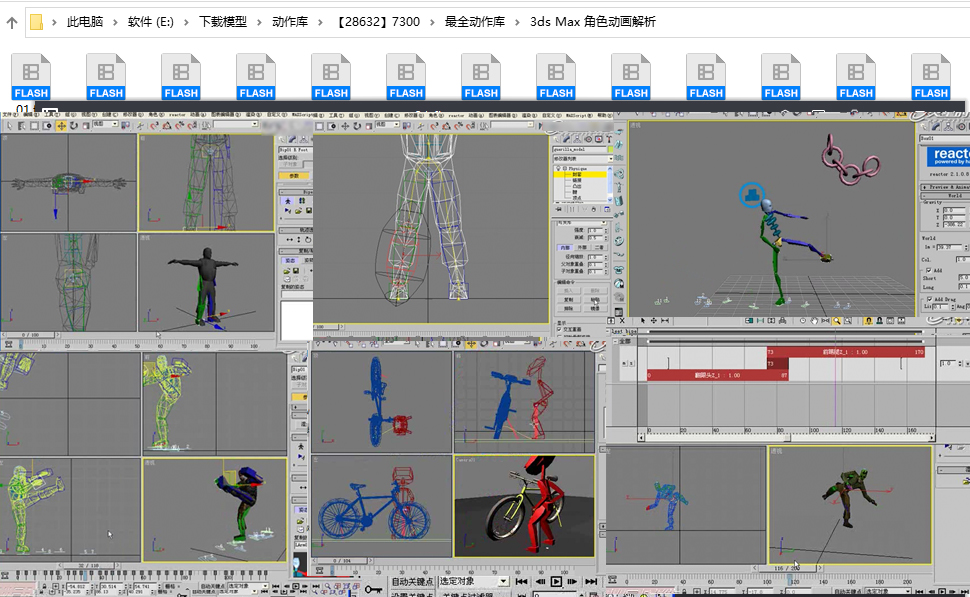Select the Select and Move tool
This screenshot has width=970, height=597.
(x=62, y=125)
